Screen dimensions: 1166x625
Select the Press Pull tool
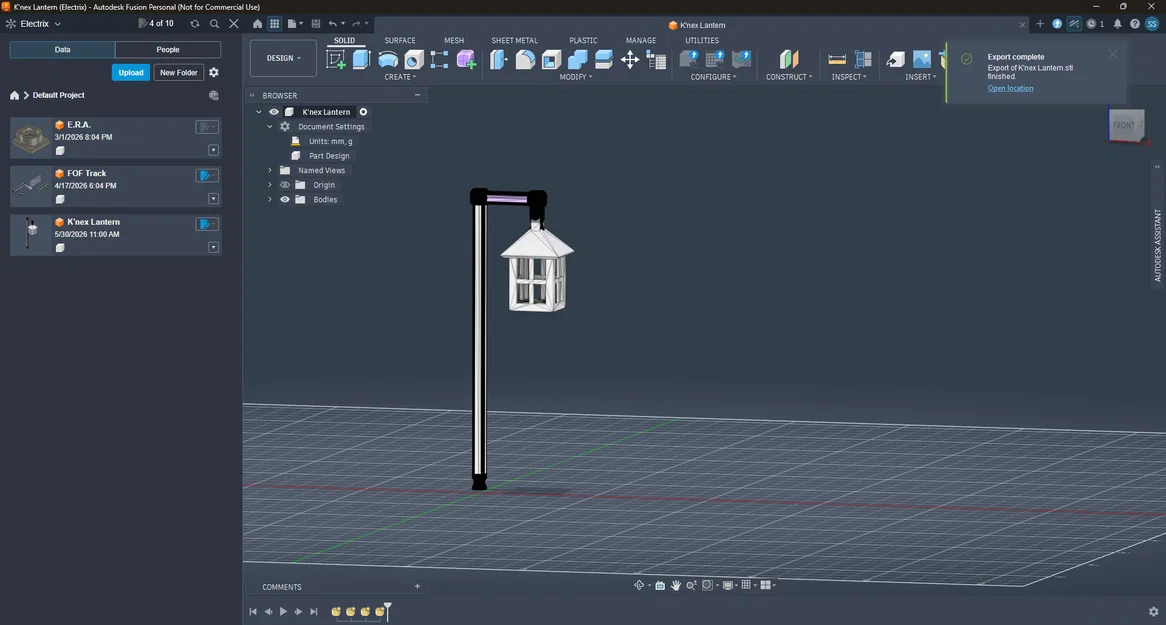point(498,60)
